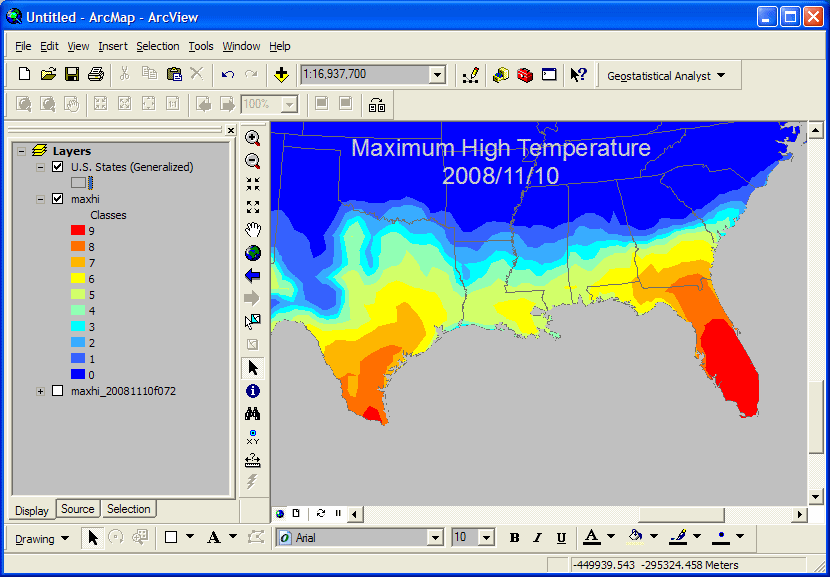Click the red class 9 swatch
The width and height of the screenshot is (830, 577).
(79, 231)
